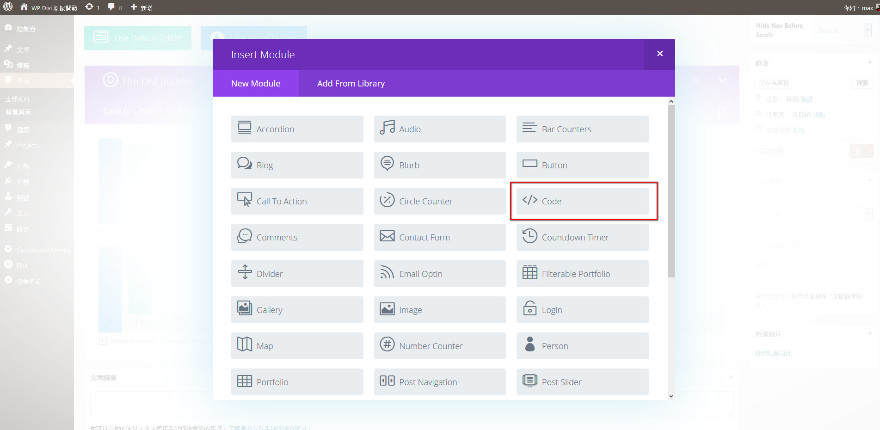Select the Accordion module
This screenshot has height=430, width=880.
point(297,129)
